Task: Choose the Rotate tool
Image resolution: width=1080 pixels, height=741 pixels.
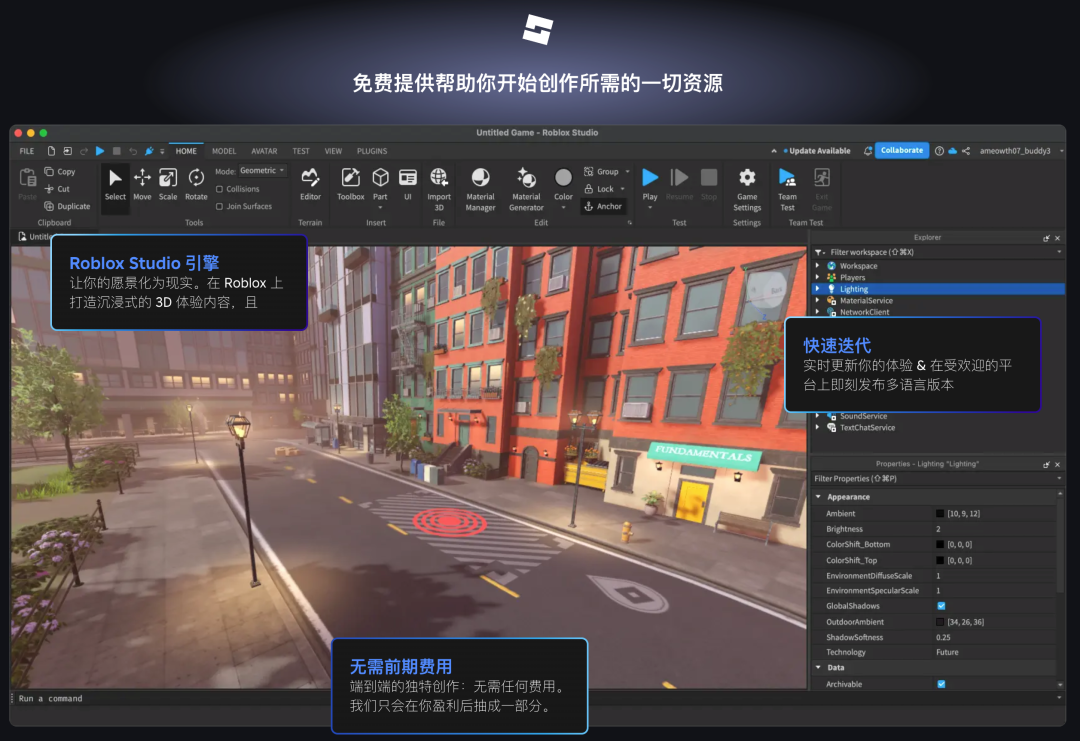Action: click(196, 184)
